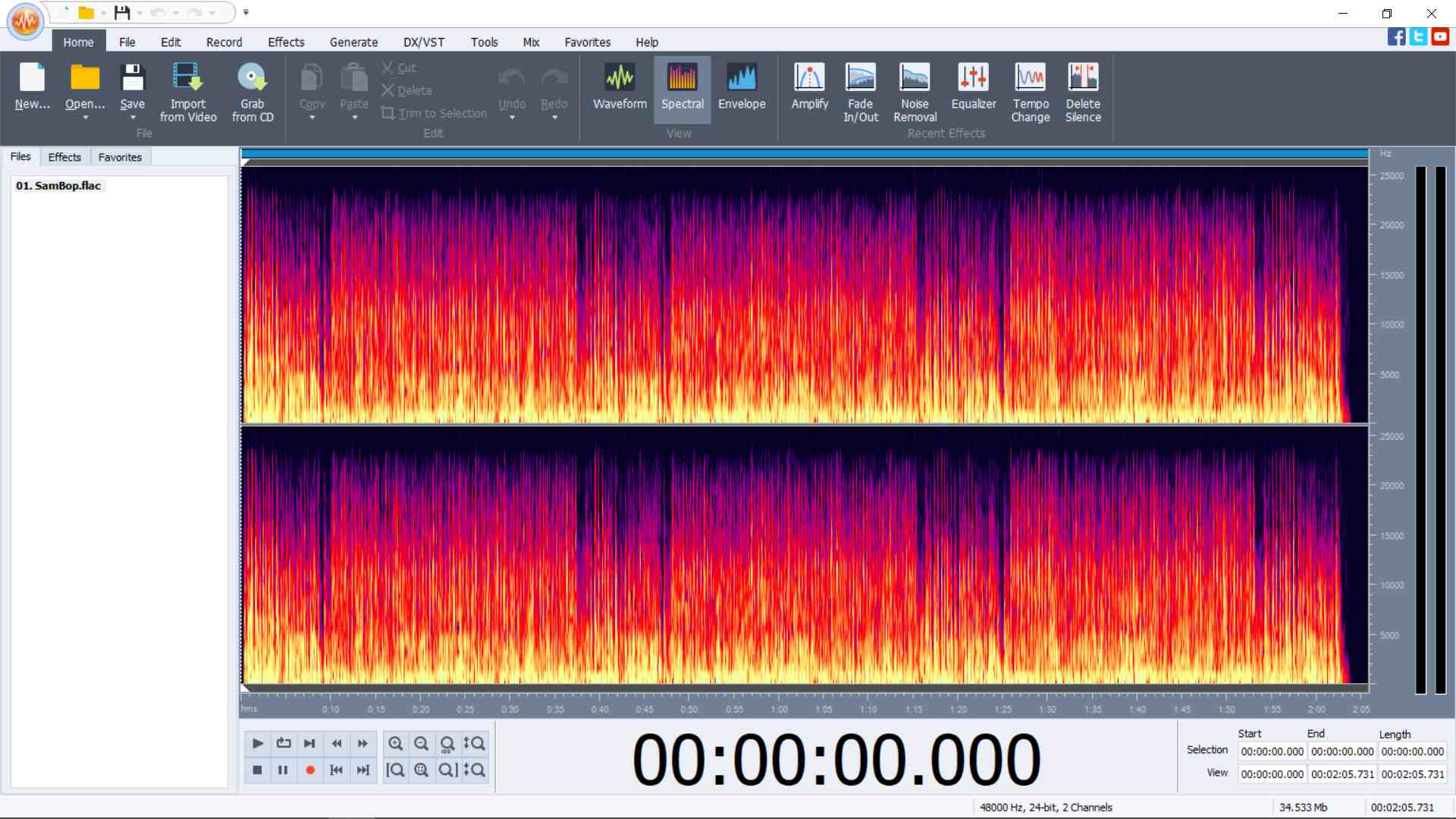Expand the Redo history dropdown

click(554, 118)
